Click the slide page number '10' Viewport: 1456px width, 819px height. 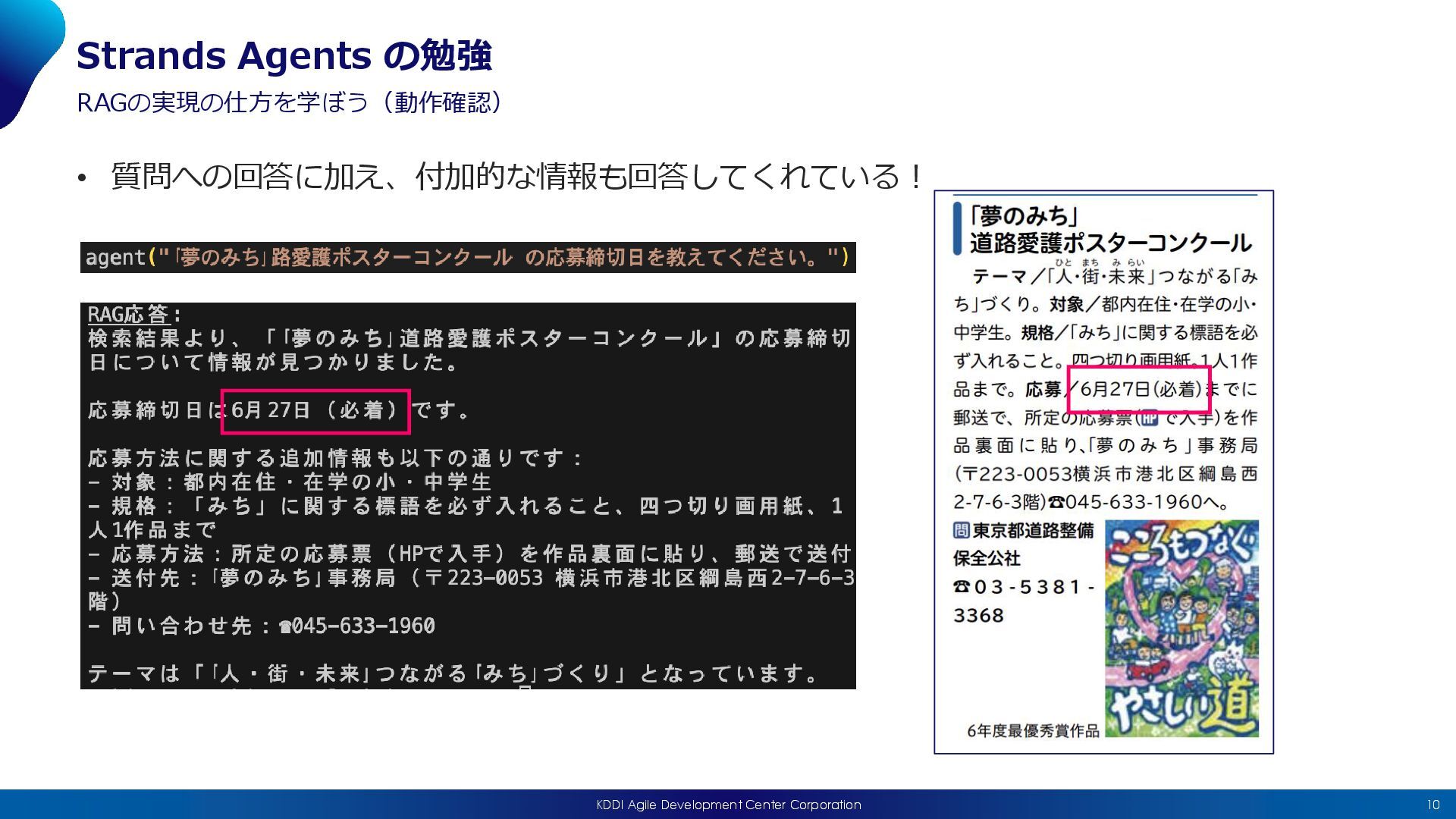[1433, 805]
